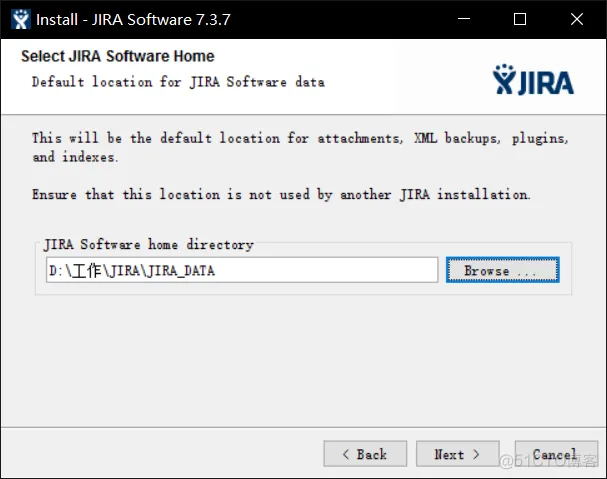
Task: Click the JIRA logo in header
Action: coord(533,80)
